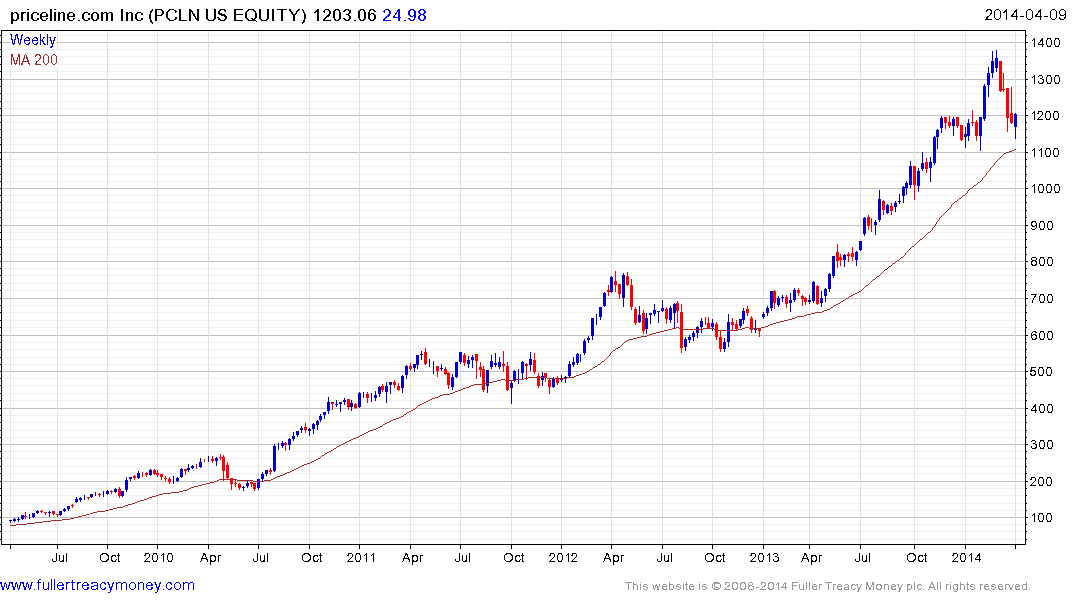Viewport: 1075px width, 600px height.
Task: Click the '2011' year label on time axis
Action: click(361, 557)
